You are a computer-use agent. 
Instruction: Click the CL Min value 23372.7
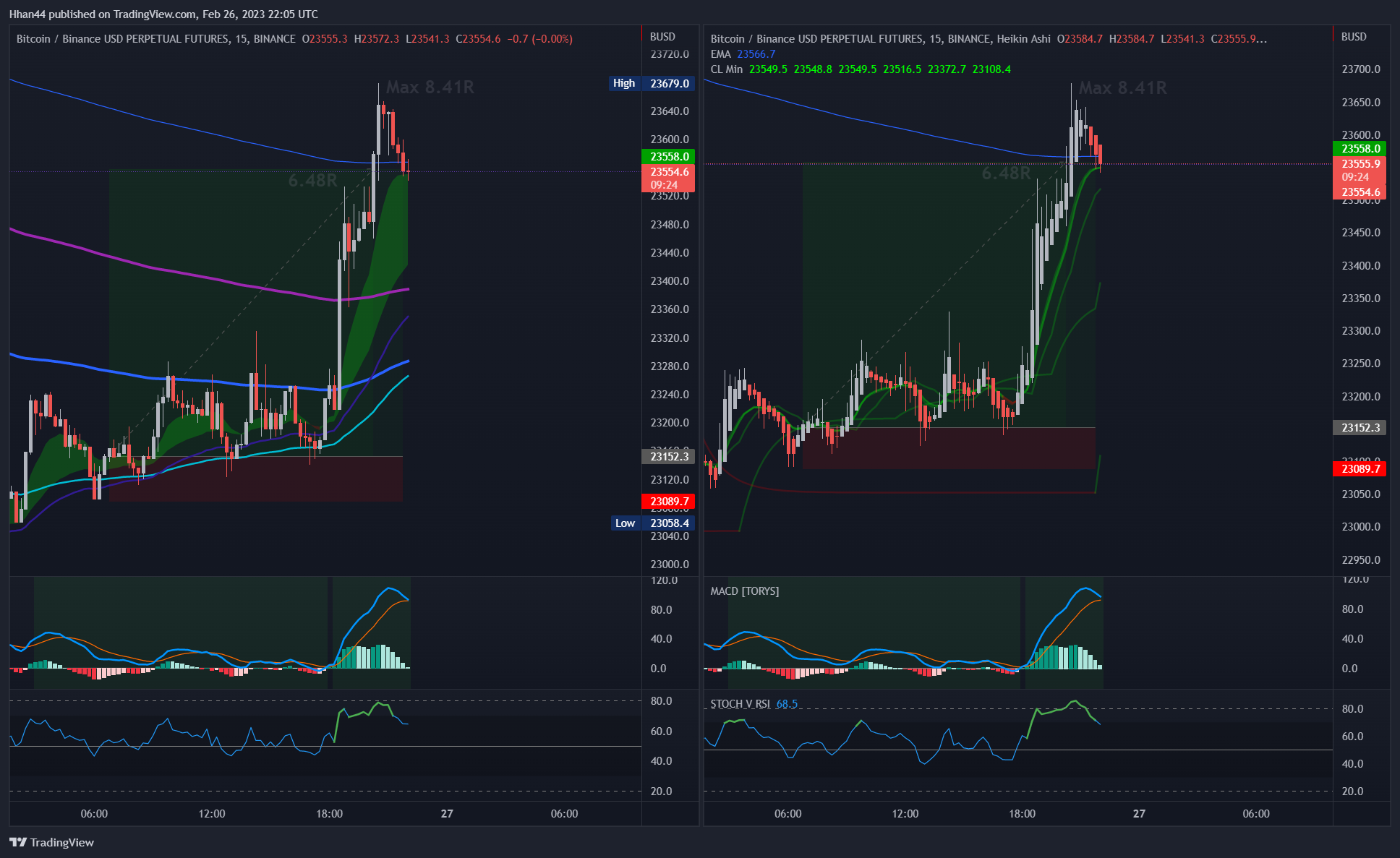click(947, 69)
